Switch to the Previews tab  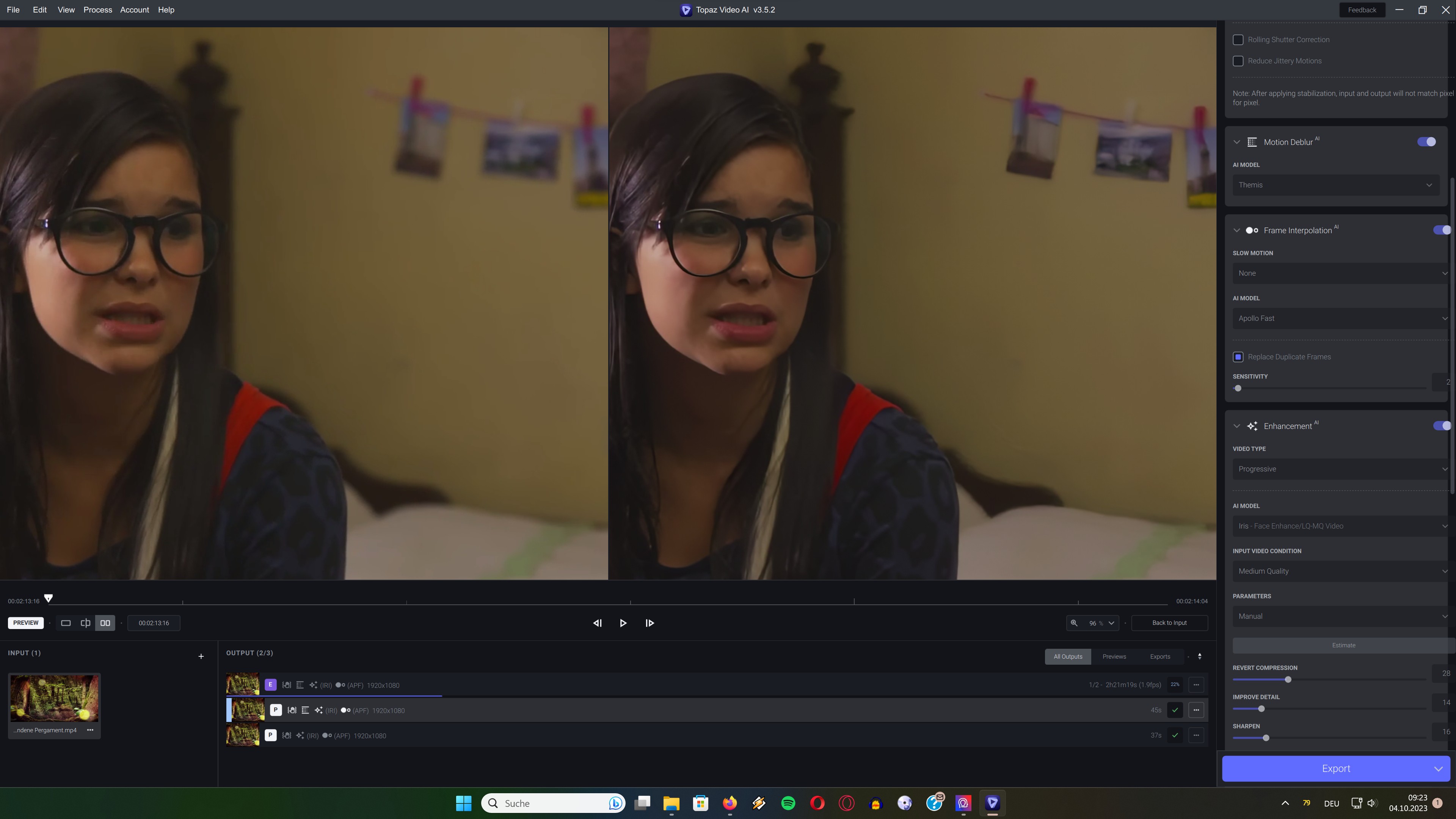(x=1114, y=656)
